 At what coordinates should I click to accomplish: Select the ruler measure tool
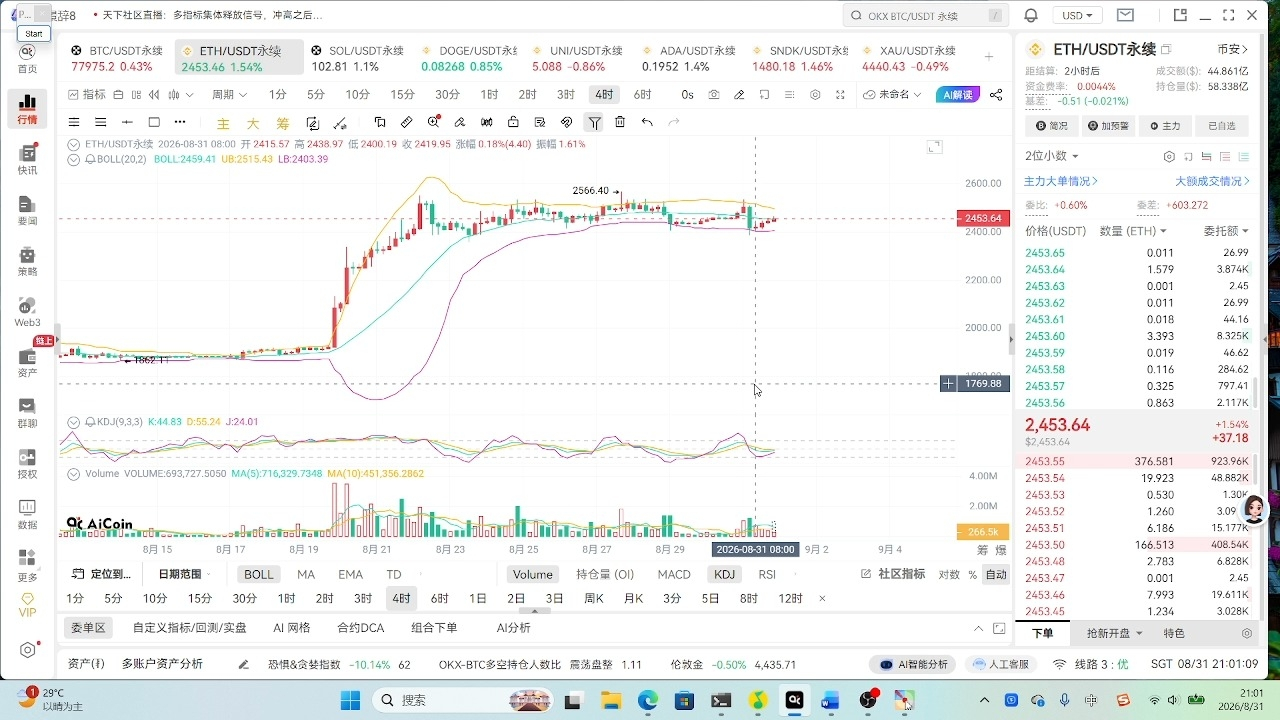pyautogui.click(x=406, y=122)
